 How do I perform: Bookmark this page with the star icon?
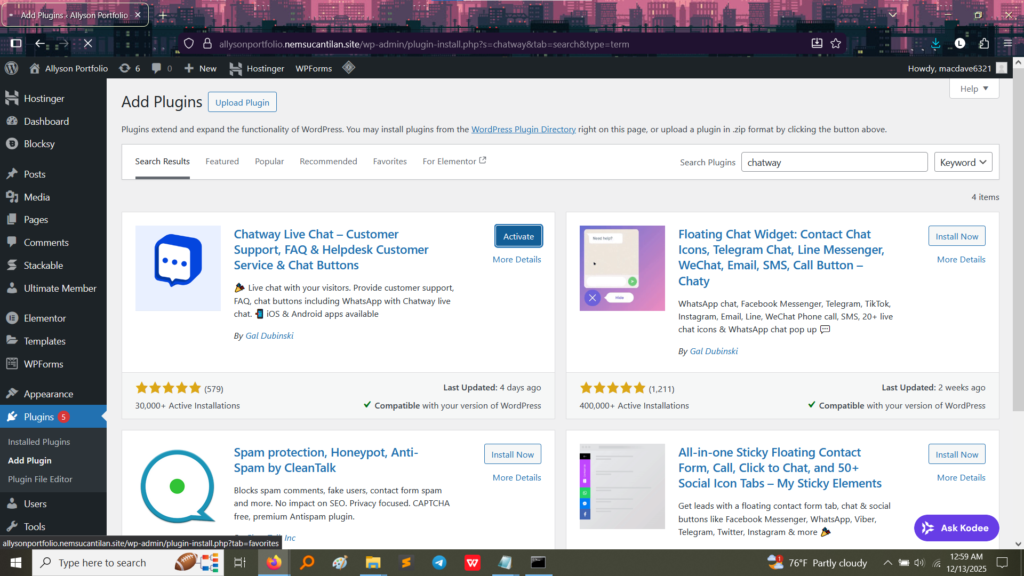[836, 43]
